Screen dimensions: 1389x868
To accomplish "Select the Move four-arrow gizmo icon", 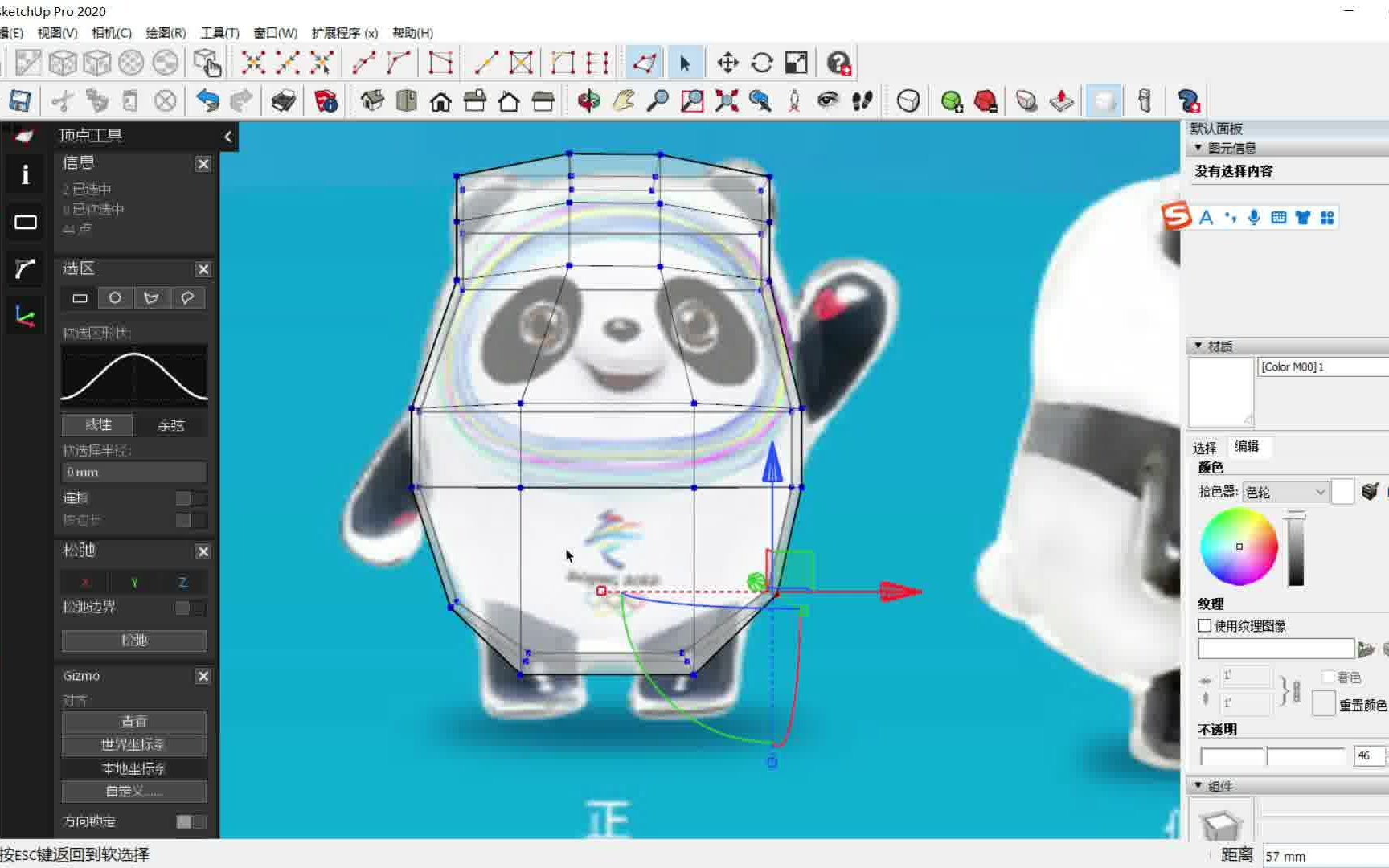I will coord(727,63).
